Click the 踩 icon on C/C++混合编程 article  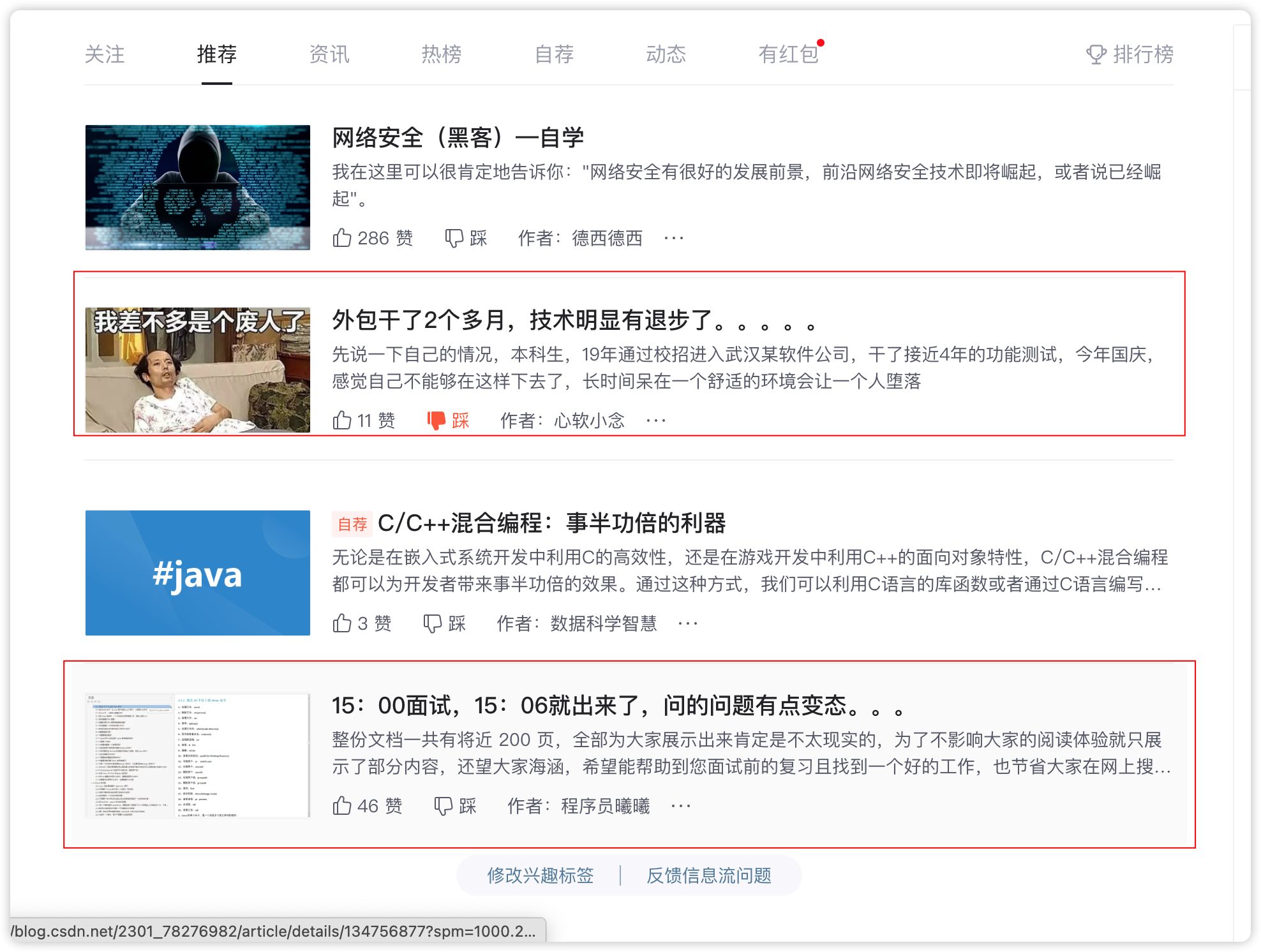[x=433, y=623]
